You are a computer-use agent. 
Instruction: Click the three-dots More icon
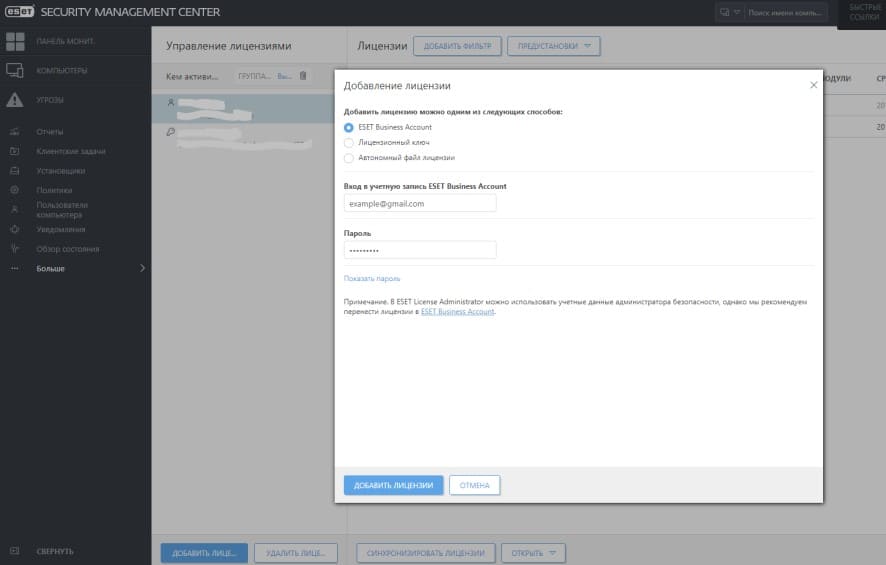[x=15, y=268]
